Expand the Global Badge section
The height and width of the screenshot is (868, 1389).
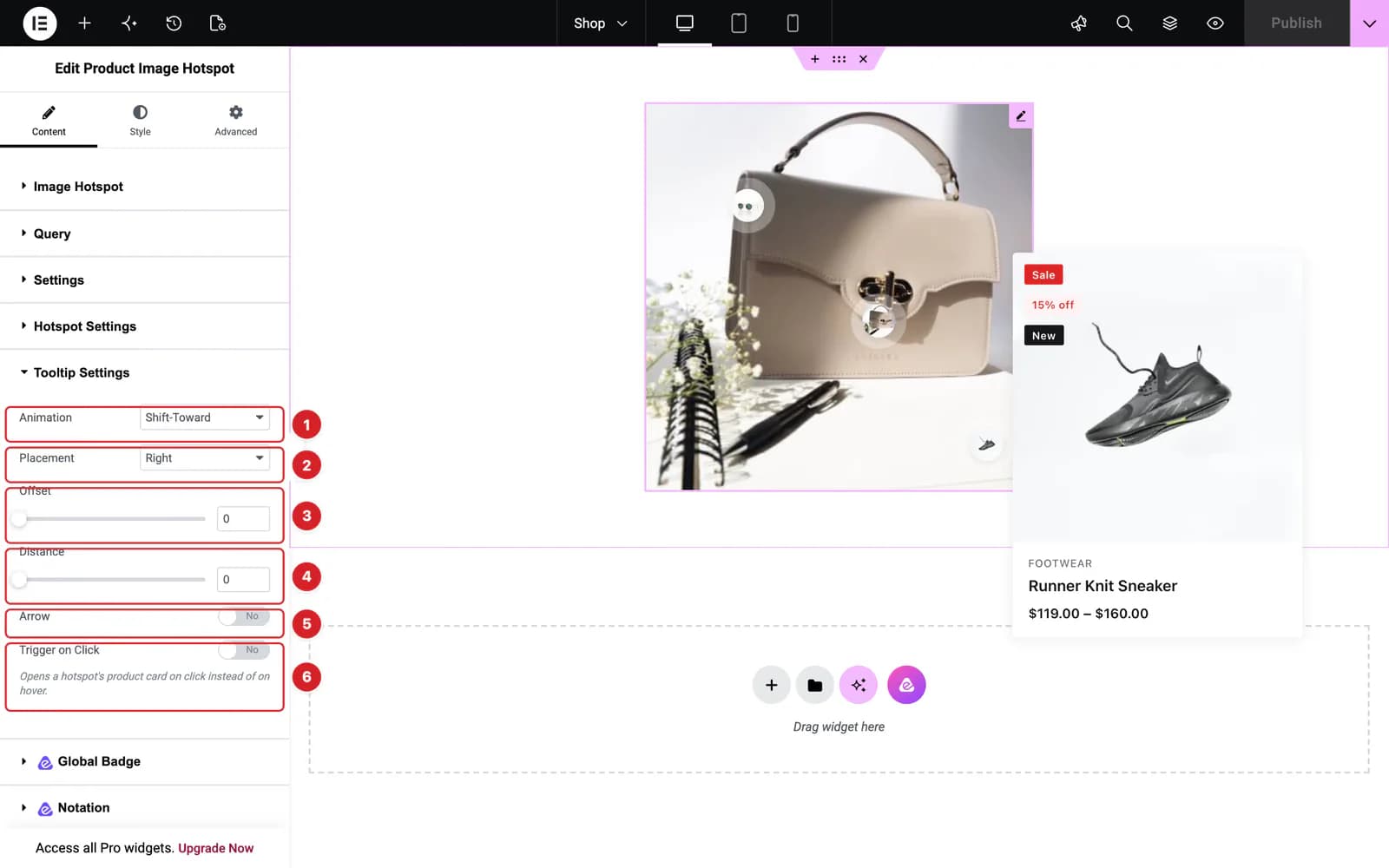coord(144,761)
